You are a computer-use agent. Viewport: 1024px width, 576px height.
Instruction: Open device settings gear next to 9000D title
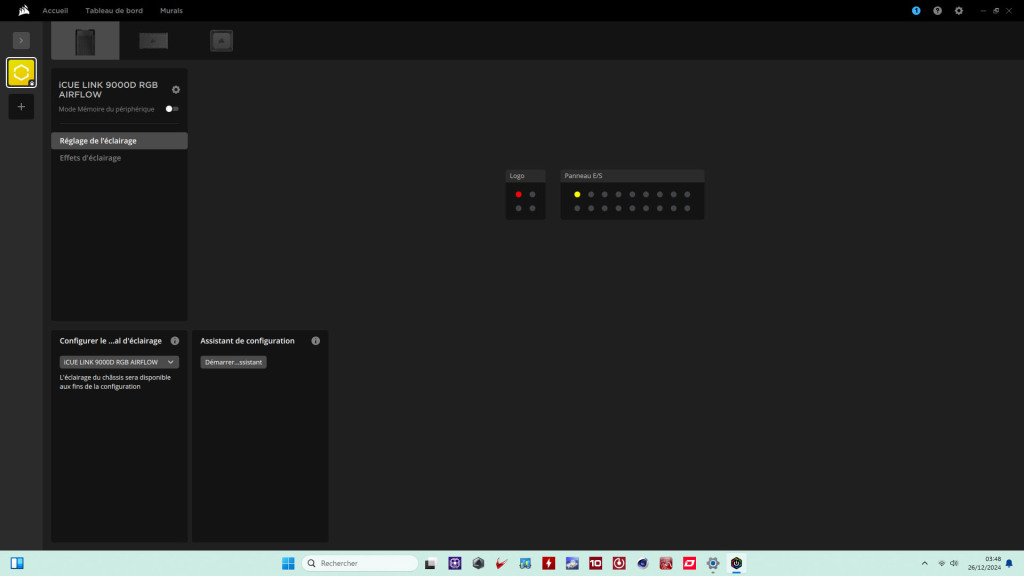[176, 90]
